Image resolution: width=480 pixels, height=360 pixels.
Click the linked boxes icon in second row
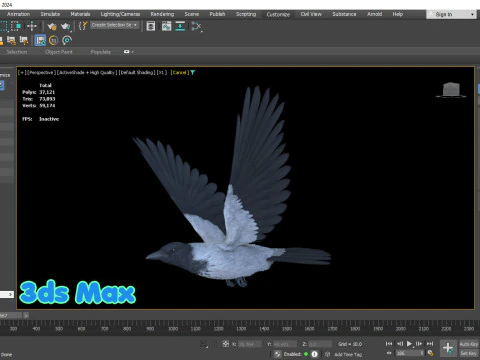[11, 40]
